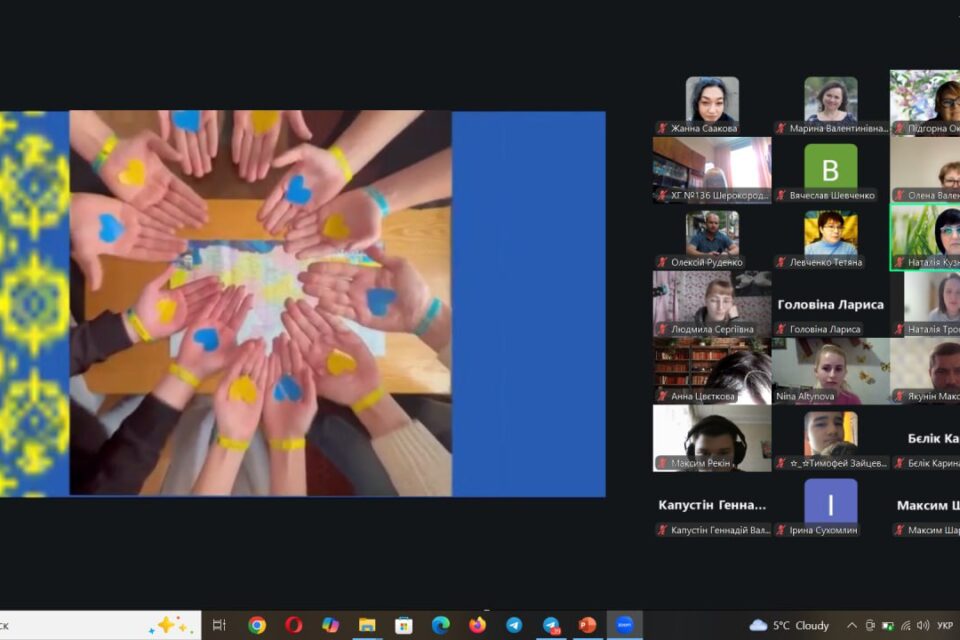The image size is (960, 640).
Task: Click the shared-screen image of painted hands
Action: [x=261, y=303]
